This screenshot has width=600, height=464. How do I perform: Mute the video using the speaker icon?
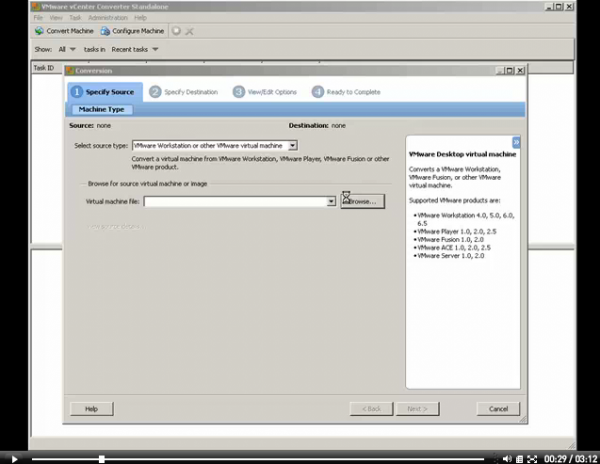tap(508, 458)
